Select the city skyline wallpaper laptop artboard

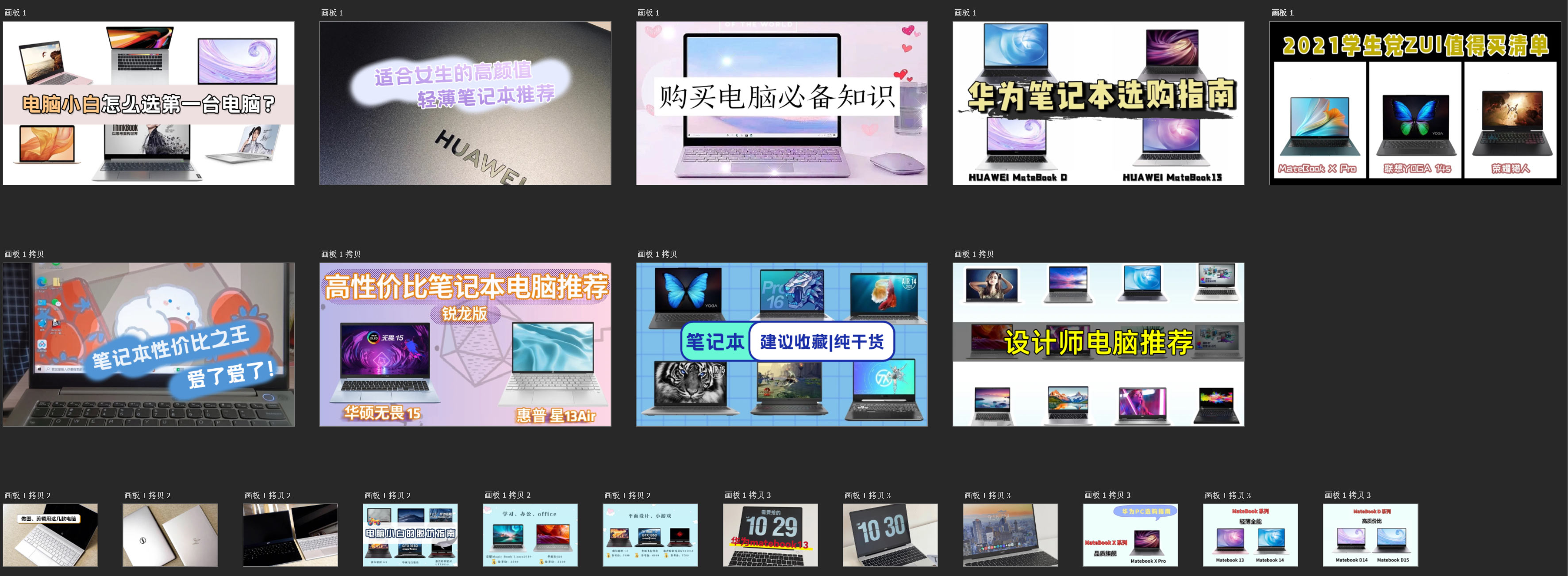(x=1011, y=534)
